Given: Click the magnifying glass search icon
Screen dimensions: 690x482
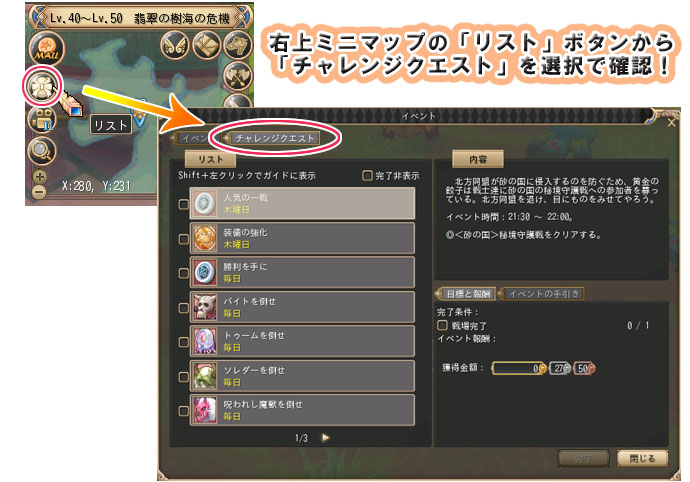Looking at the screenshot, I should pyautogui.click(x=42, y=151).
